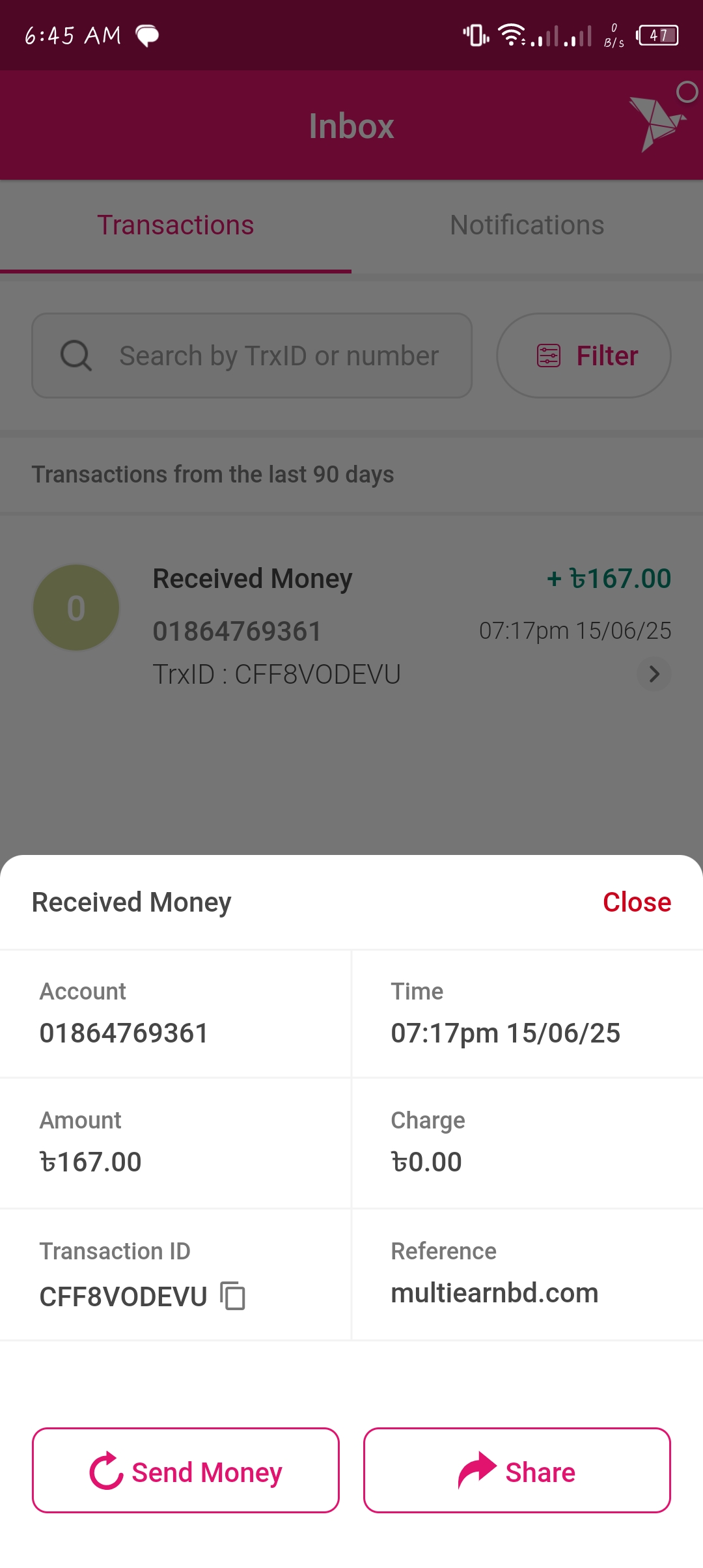The image size is (703, 1568).
Task: Tap the round avatar on the transaction
Action: pos(76,608)
